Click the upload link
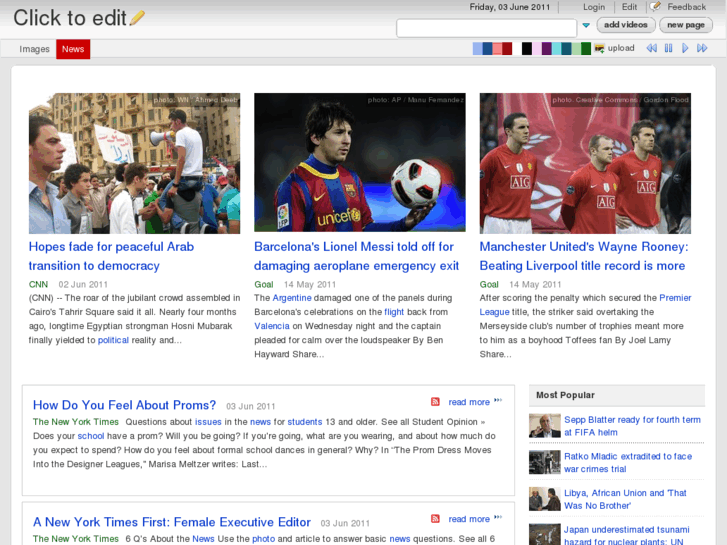The image size is (727, 545). point(621,48)
